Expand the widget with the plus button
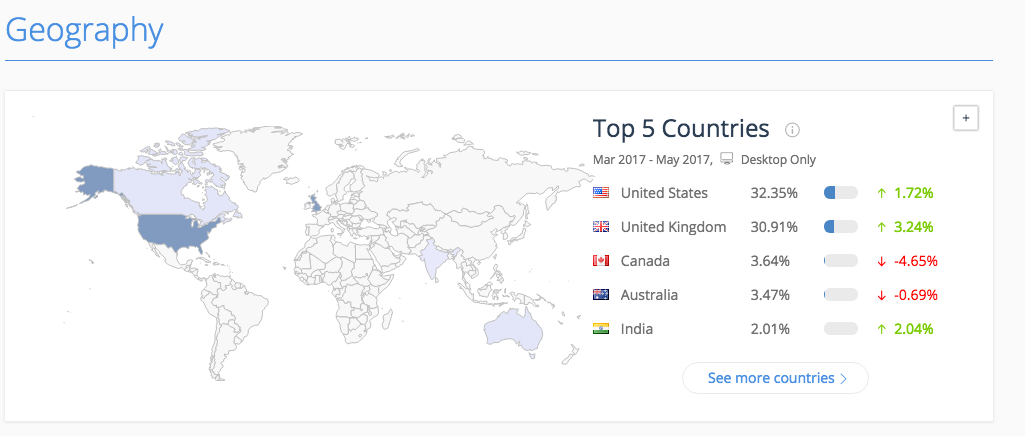The image size is (1025, 436). [965, 118]
